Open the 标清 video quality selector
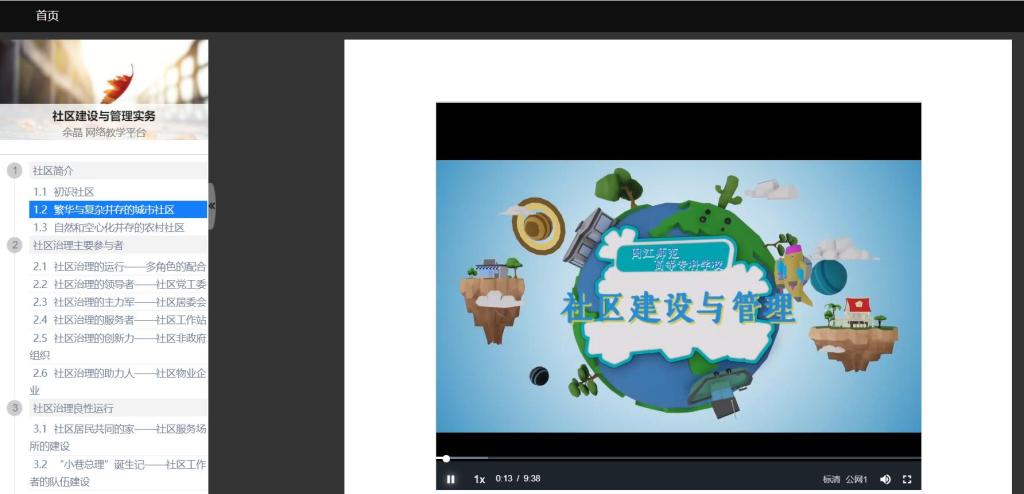Viewport: 1024px width, 494px height. coord(831,479)
